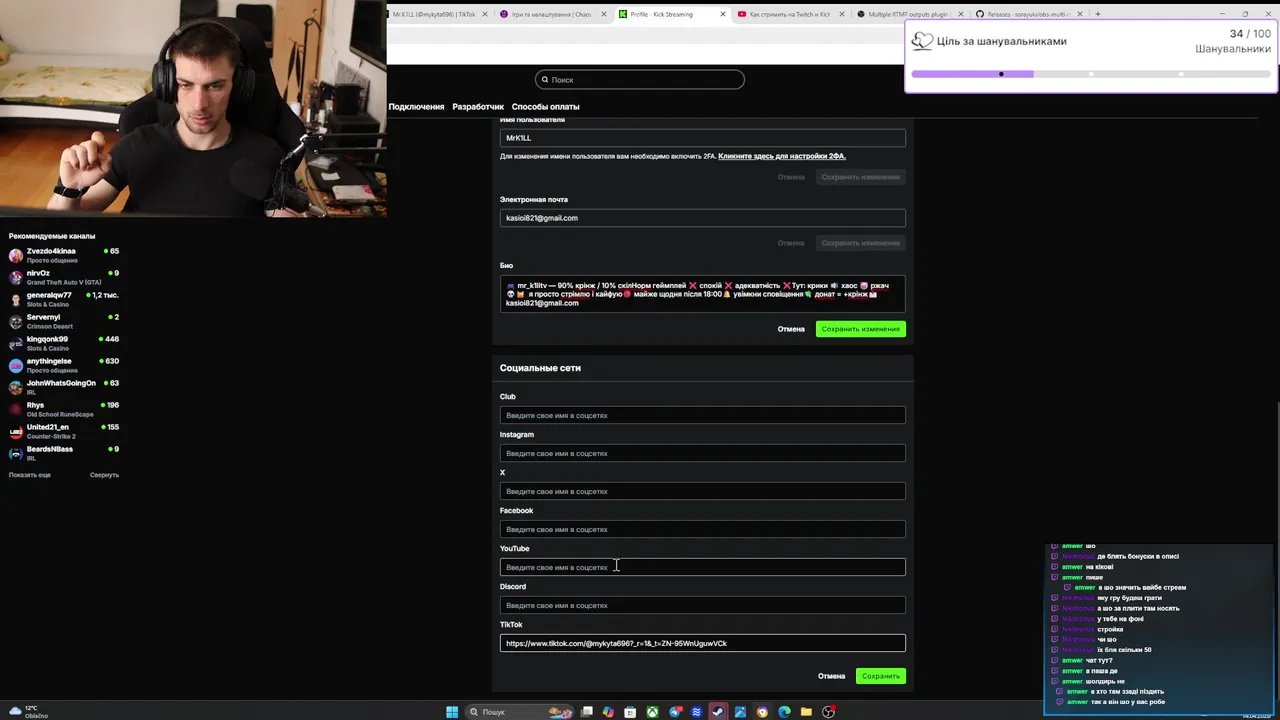Screen dimensions: 1280x720
Task: Click the Facebook social network field
Action: 703,529
